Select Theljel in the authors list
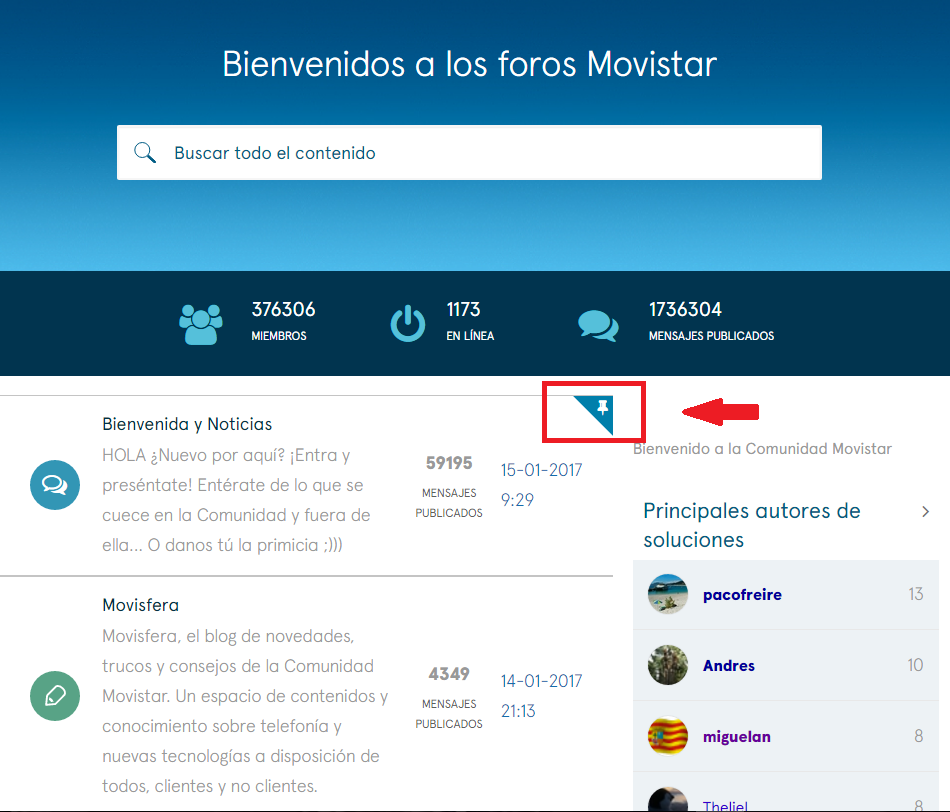The width and height of the screenshot is (950, 812). tap(725, 805)
